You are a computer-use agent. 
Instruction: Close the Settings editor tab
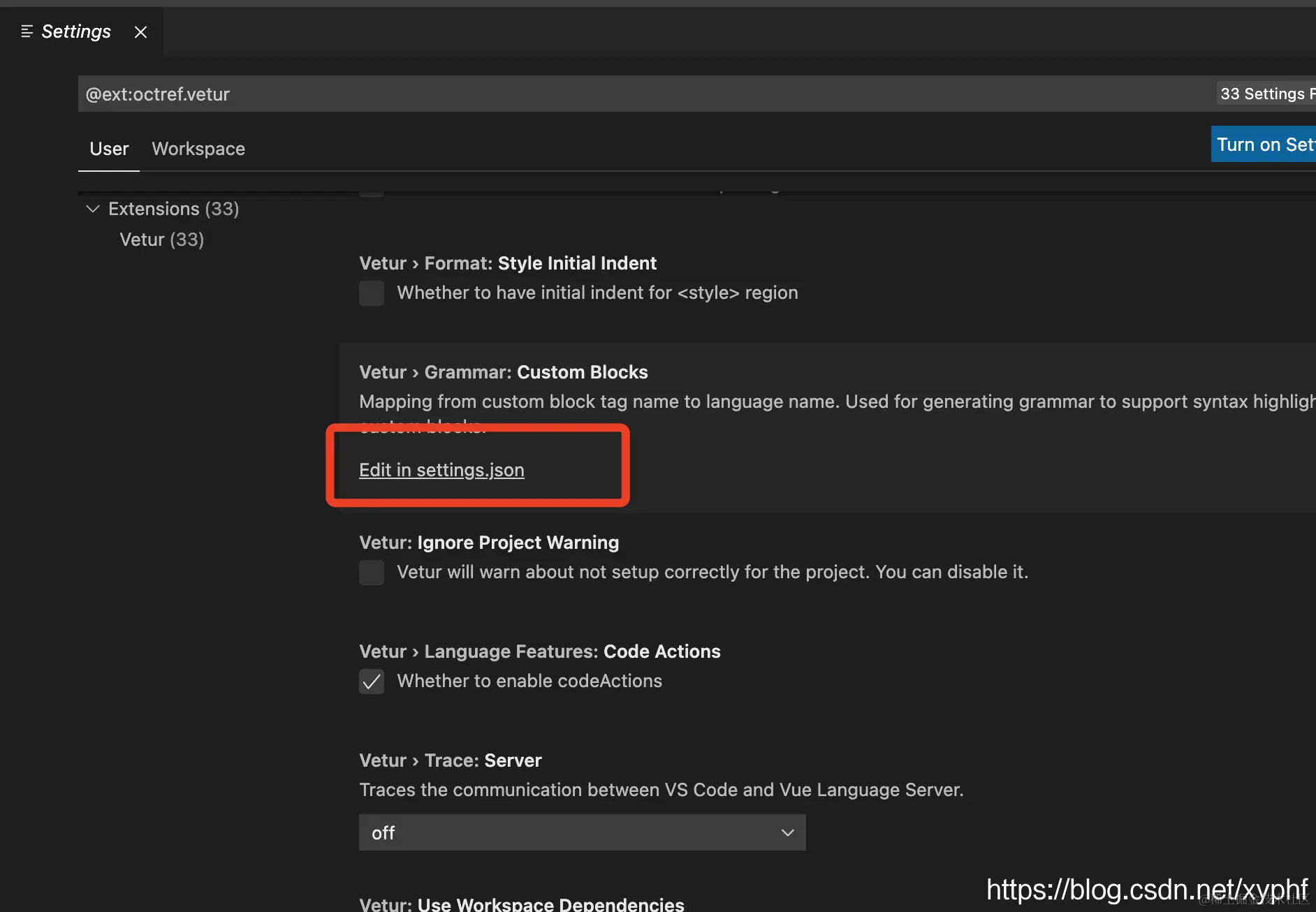point(140,32)
